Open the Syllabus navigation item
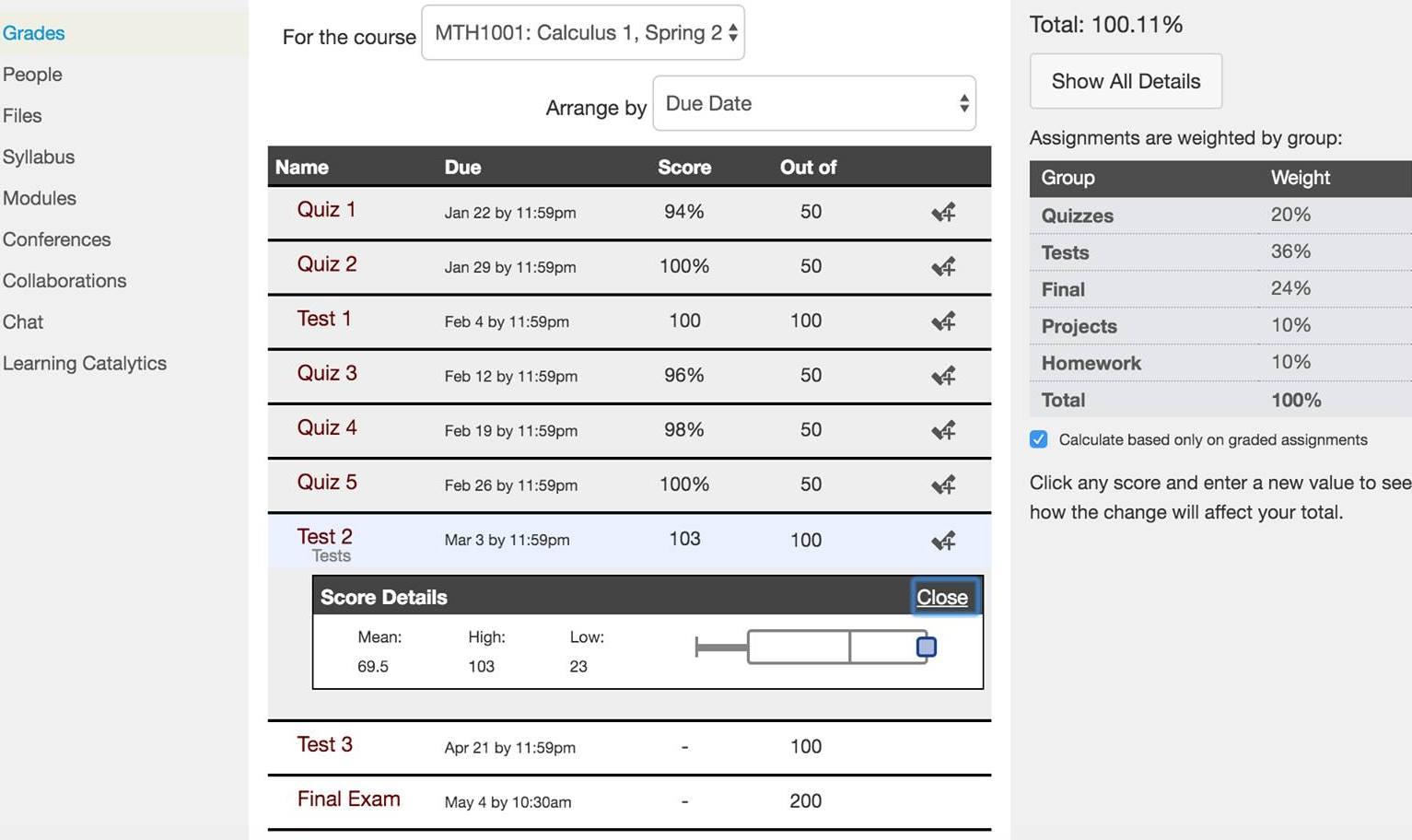Viewport: 1412px width, 840px height. (x=39, y=157)
